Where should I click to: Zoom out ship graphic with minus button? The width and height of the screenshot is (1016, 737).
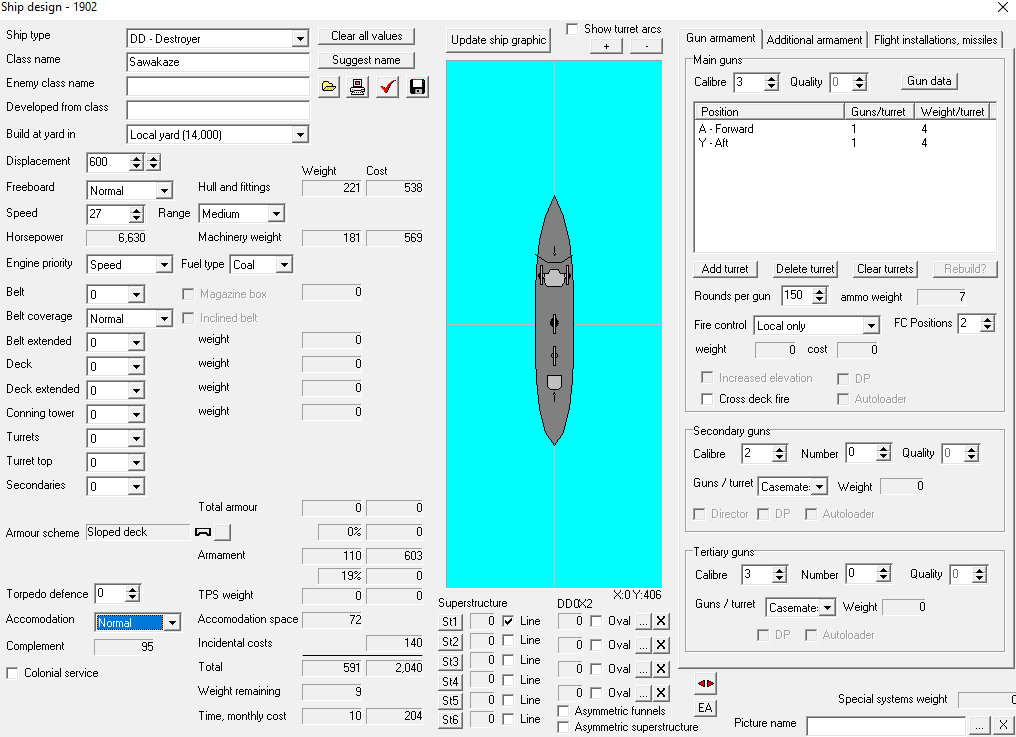pos(646,46)
